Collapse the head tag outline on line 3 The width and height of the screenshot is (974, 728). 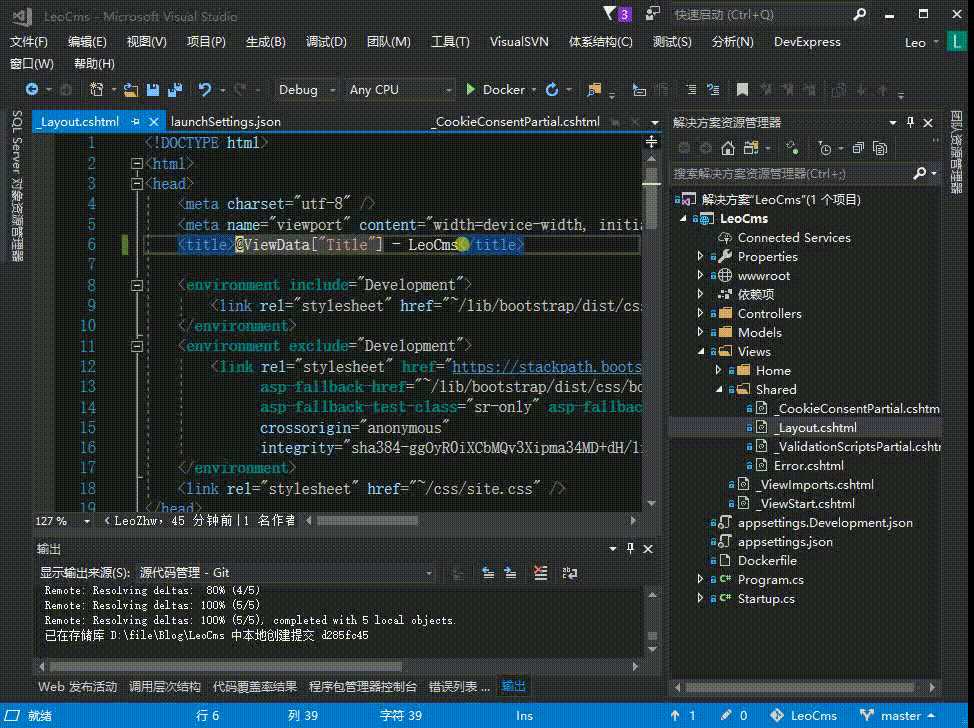pyautogui.click(x=137, y=183)
